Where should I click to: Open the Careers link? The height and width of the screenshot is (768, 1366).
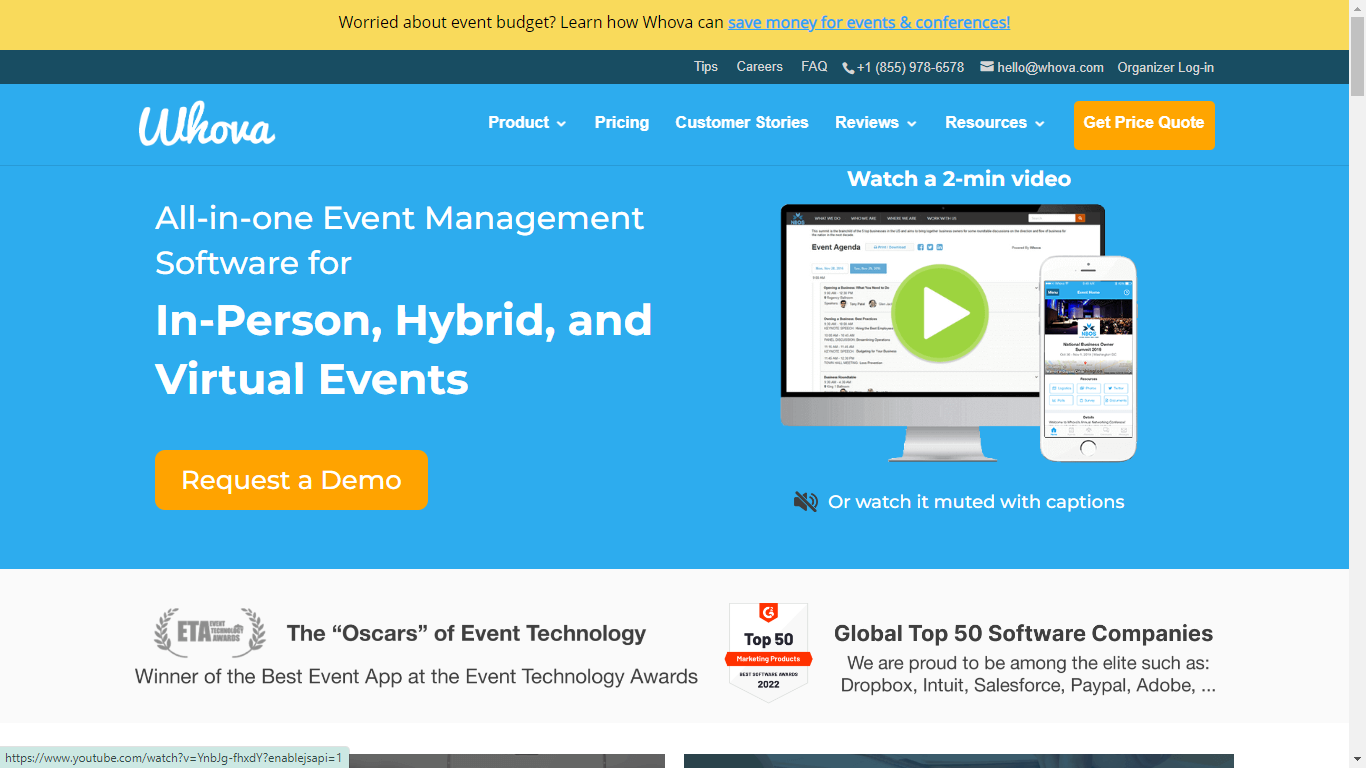760,67
